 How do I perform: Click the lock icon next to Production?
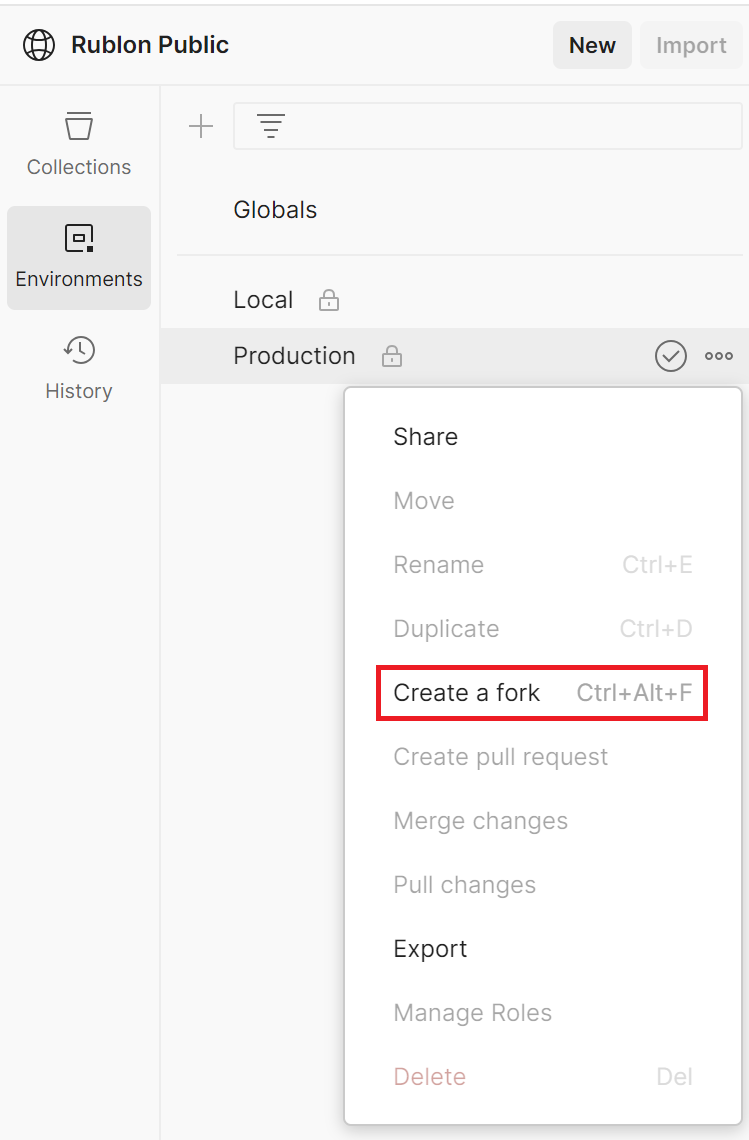pyautogui.click(x=393, y=356)
